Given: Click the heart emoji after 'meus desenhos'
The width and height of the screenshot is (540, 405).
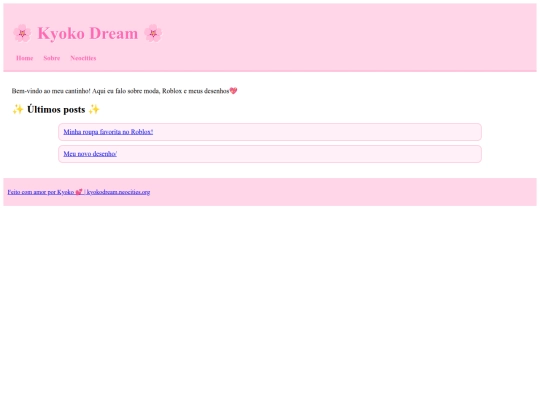Looking at the screenshot, I should [233, 91].
